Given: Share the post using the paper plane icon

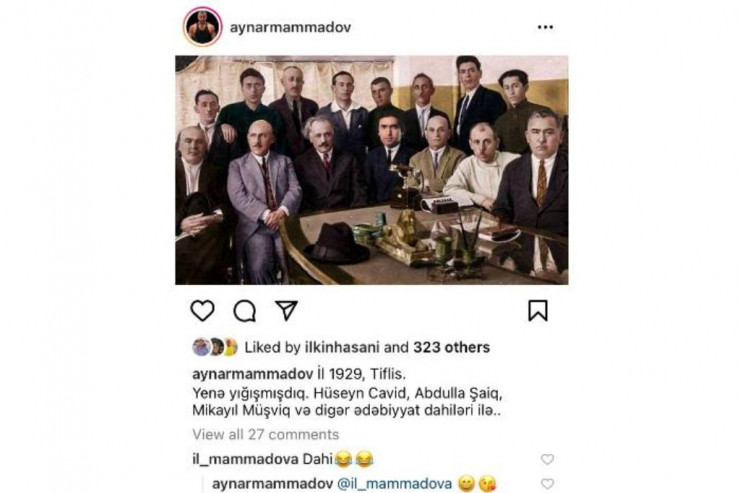Looking at the screenshot, I should [x=286, y=310].
